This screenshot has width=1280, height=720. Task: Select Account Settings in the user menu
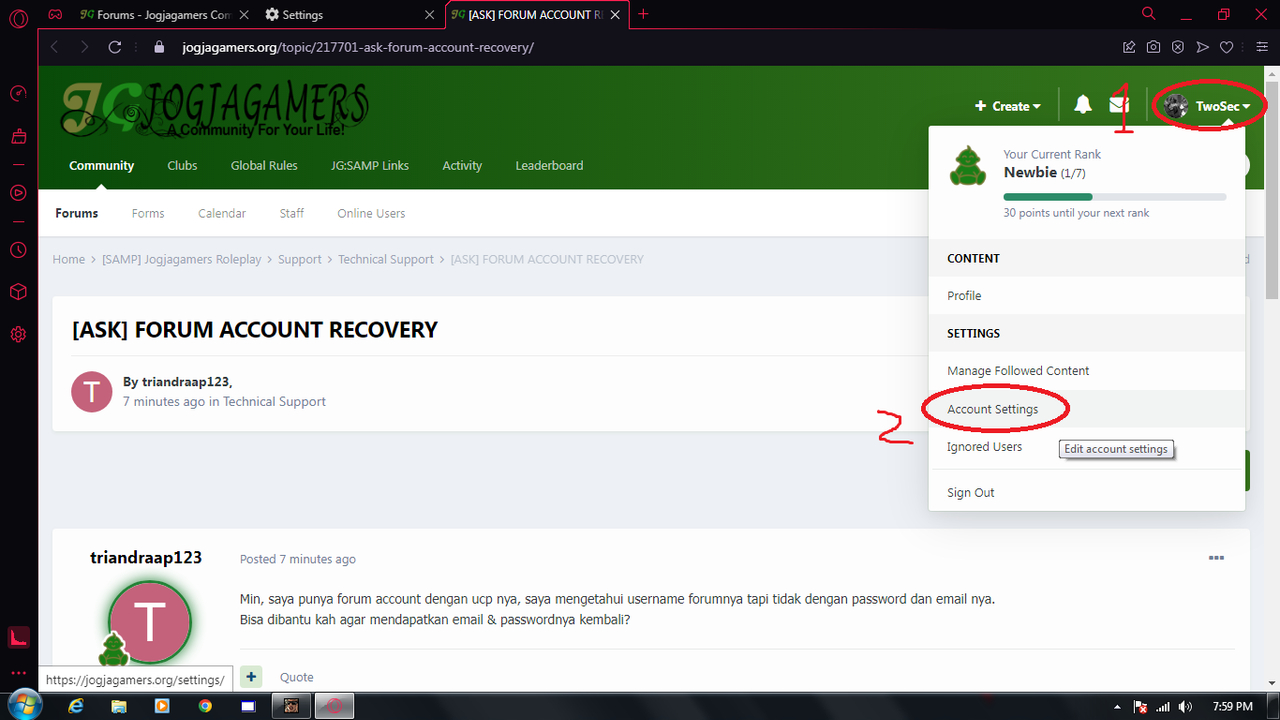1087,409
